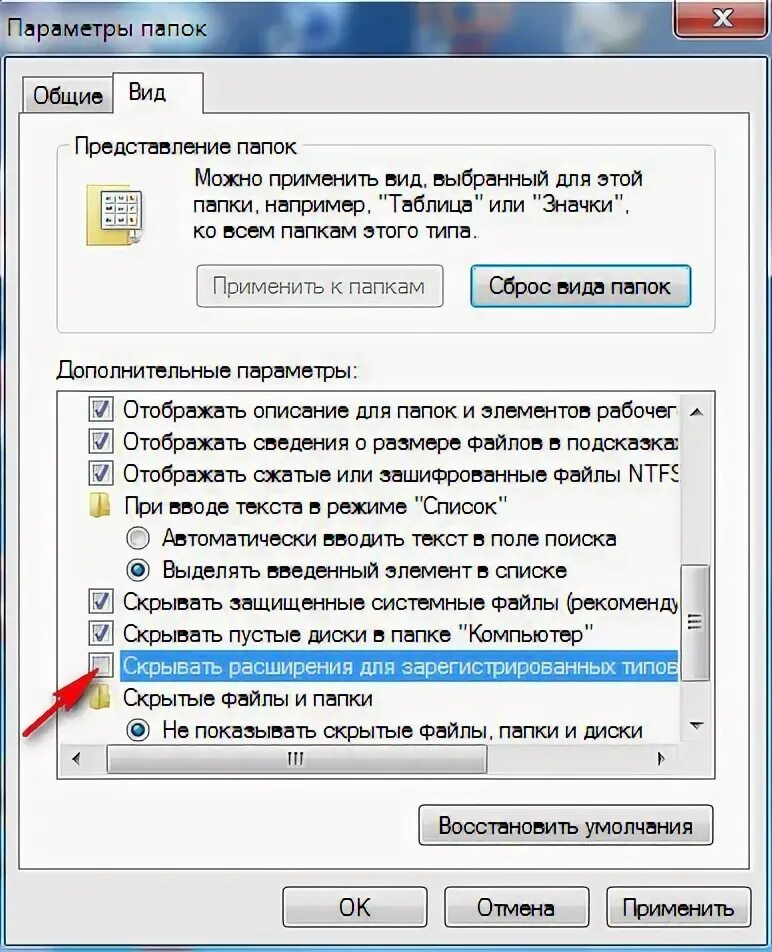Select Выделять введенный элемент в списке option
The image size is (772, 952).
pos(138,570)
